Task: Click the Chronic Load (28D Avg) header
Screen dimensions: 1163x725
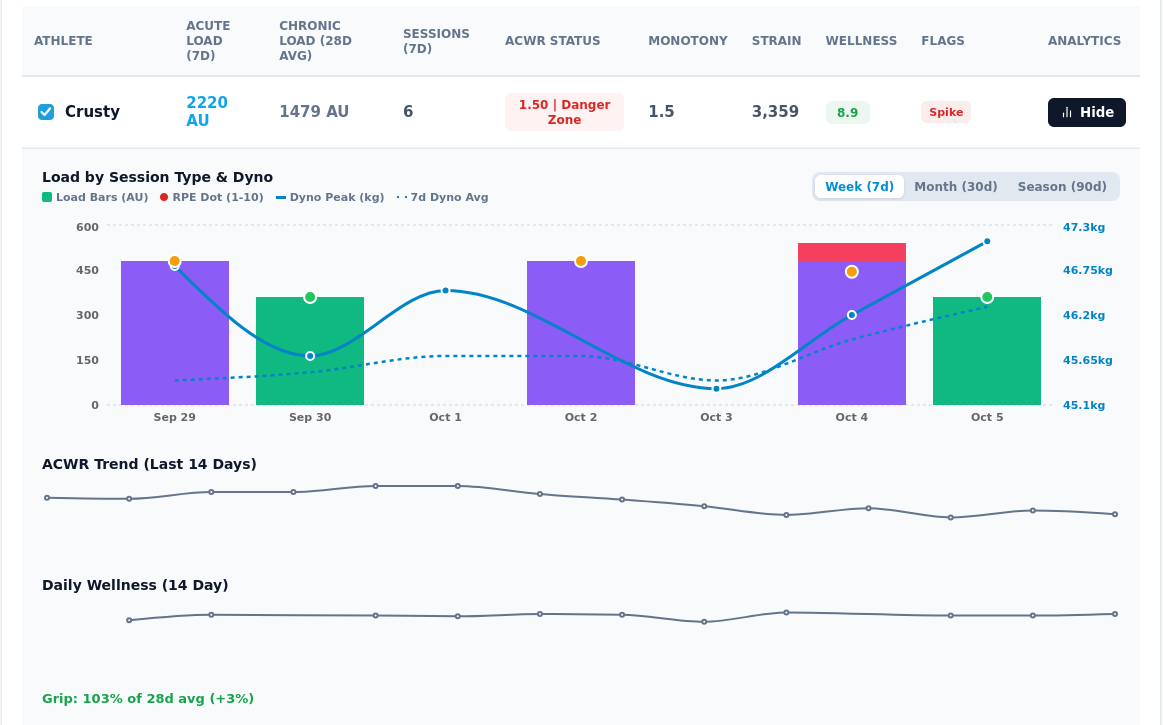Action: click(x=315, y=41)
